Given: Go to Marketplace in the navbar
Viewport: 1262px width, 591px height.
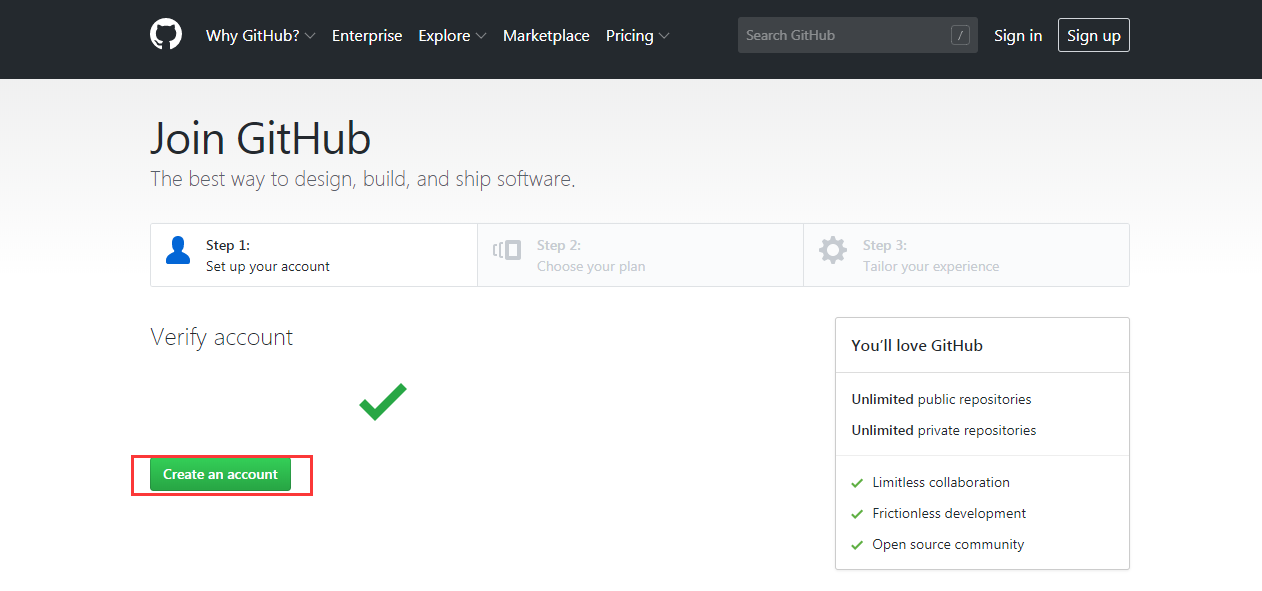Looking at the screenshot, I should (x=546, y=36).
